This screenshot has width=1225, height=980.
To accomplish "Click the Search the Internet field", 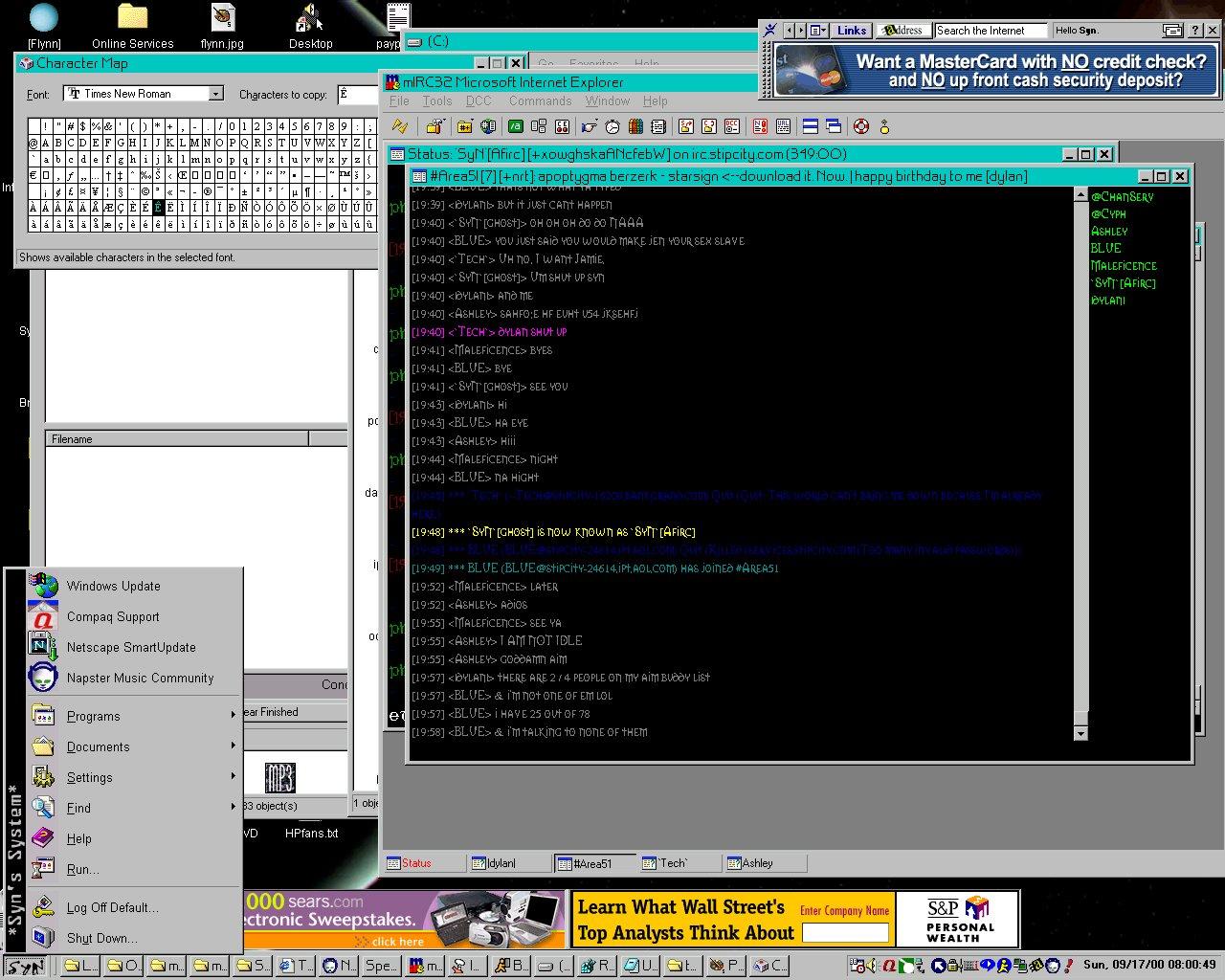I will pos(990,31).
